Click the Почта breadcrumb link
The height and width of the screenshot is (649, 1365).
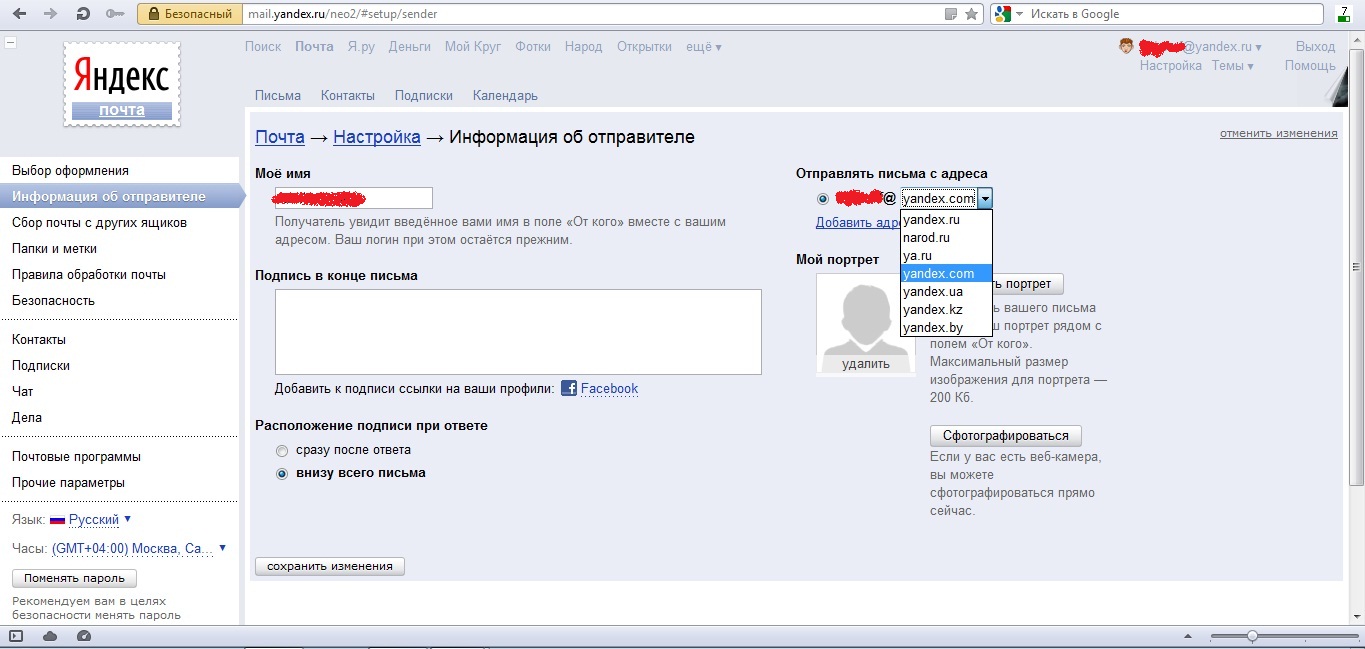(x=280, y=137)
